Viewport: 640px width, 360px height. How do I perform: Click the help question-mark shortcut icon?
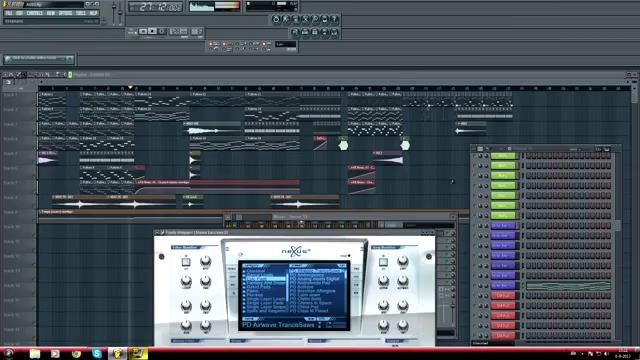point(334,19)
